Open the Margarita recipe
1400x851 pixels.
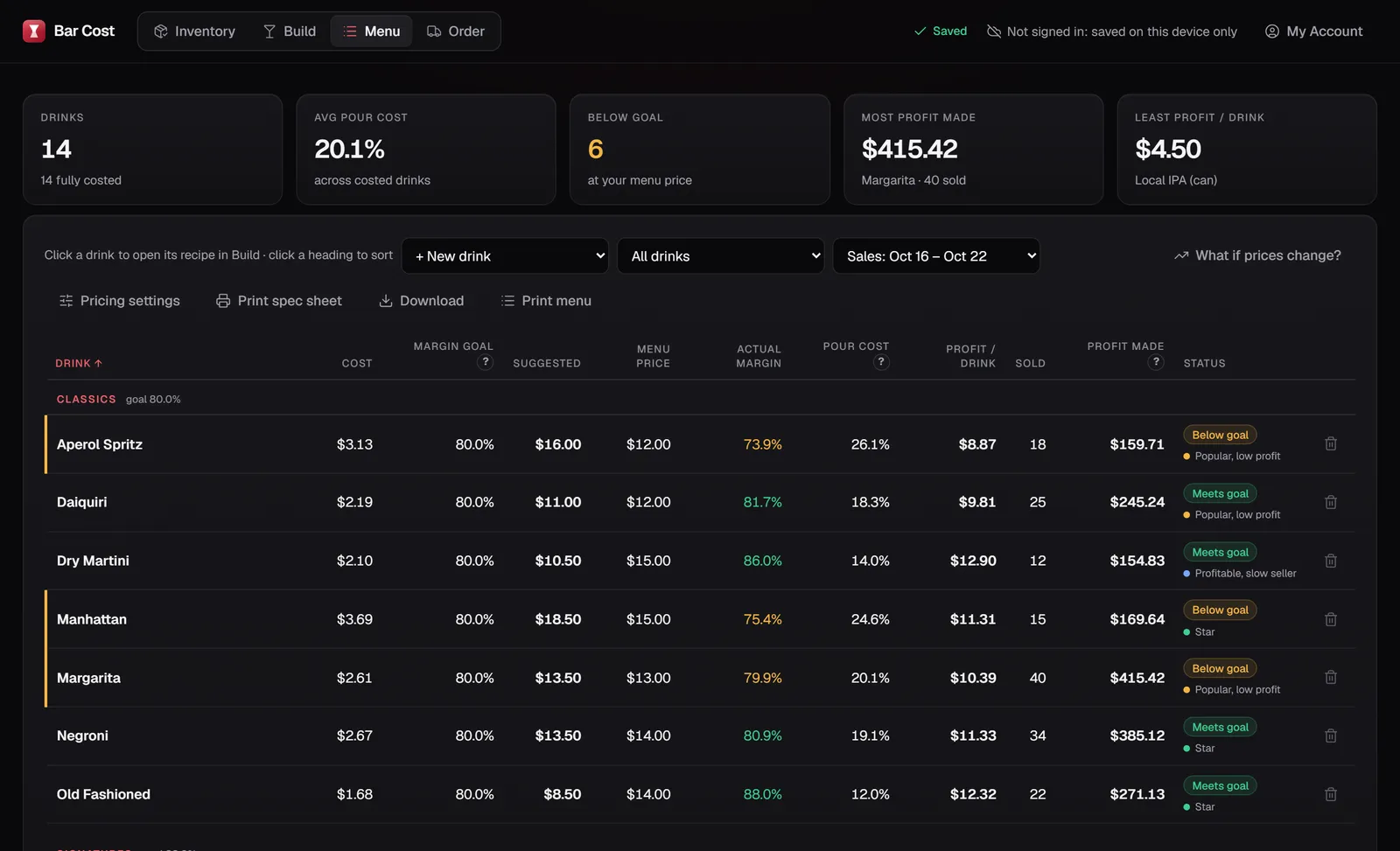[x=88, y=678]
